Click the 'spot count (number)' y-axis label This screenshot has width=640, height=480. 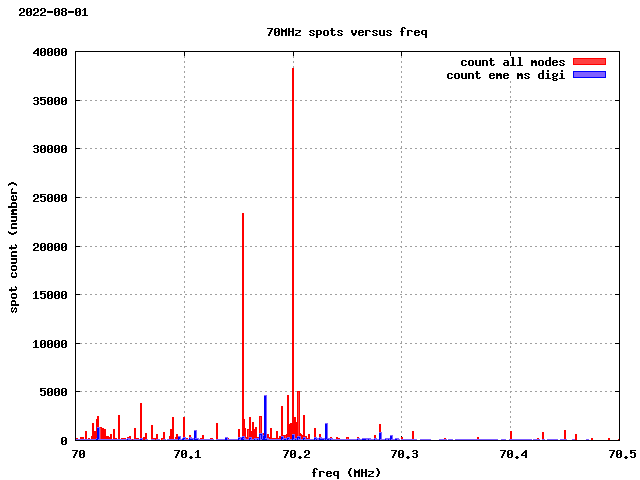(x=13, y=246)
